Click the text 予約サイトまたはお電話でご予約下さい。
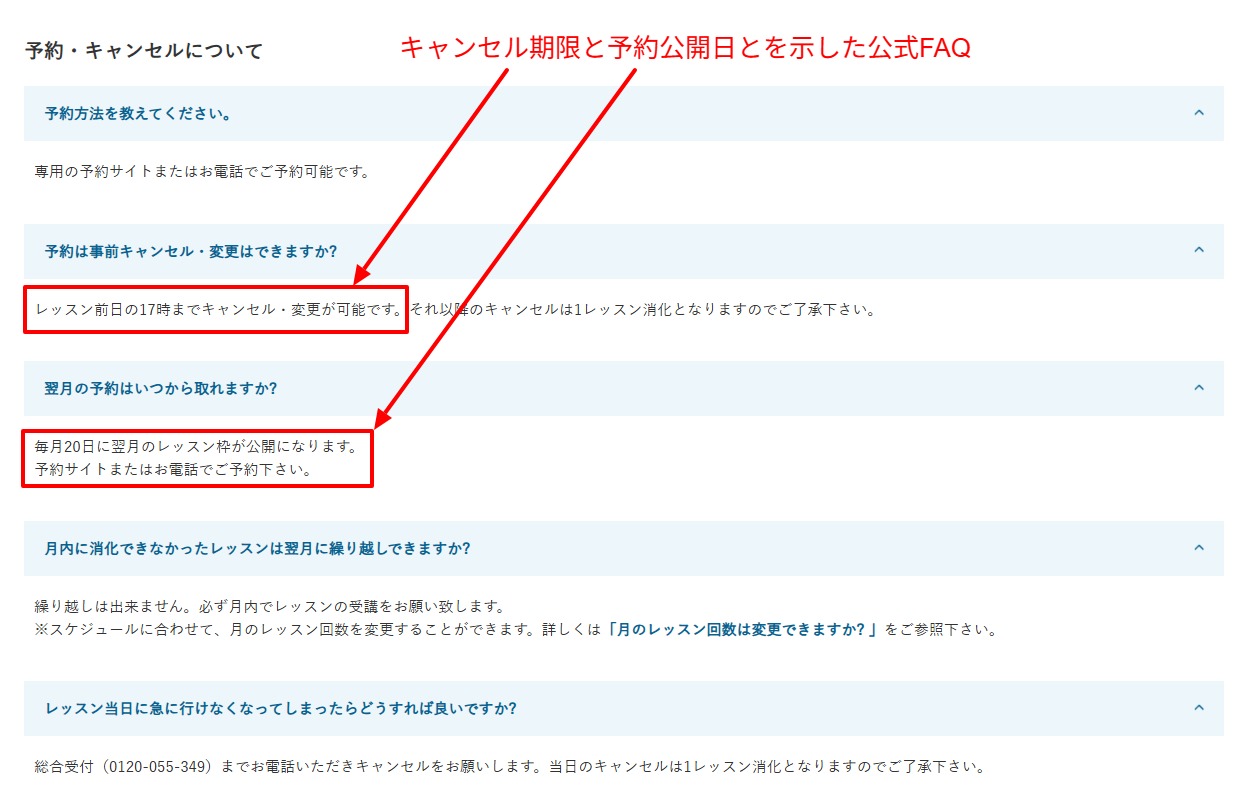1257x808 pixels. 173,468
